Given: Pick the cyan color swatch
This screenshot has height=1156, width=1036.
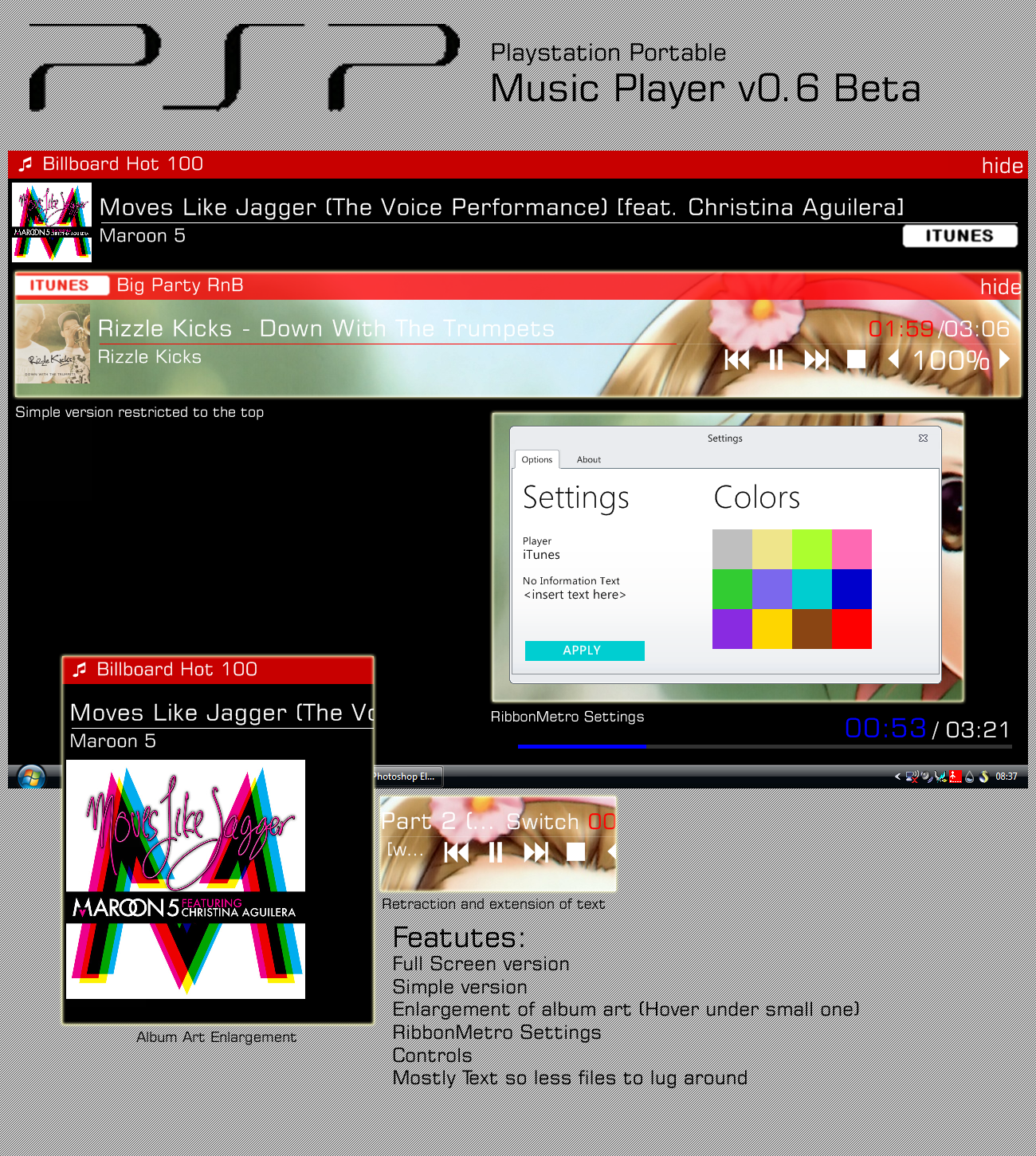Looking at the screenshot, I should pos(812,589).
